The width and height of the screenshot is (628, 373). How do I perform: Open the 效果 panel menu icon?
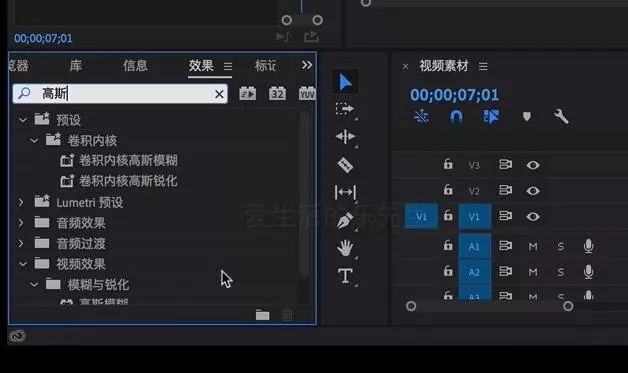coord(228,66)
